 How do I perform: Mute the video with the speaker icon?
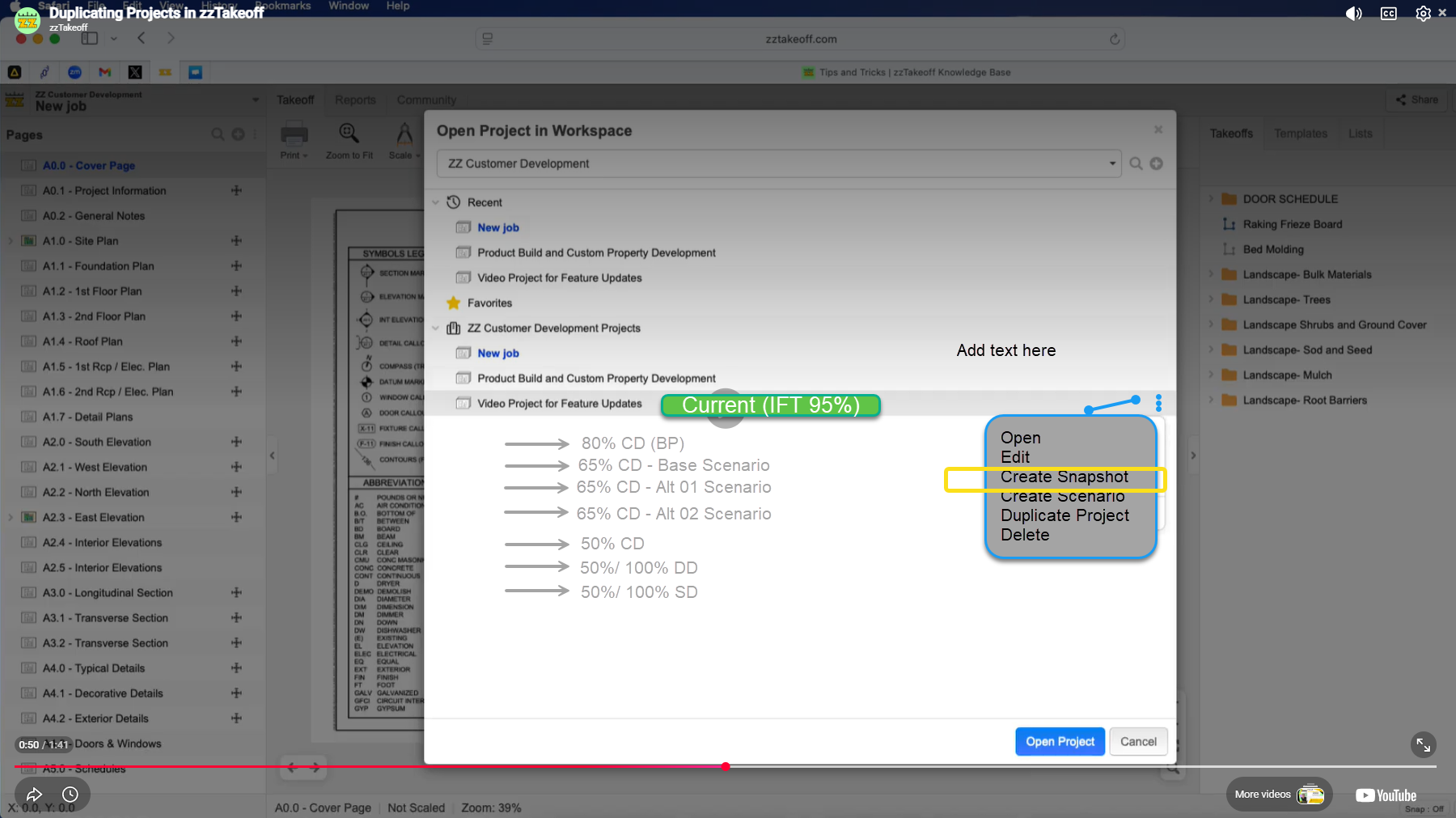click(1353, 14)
